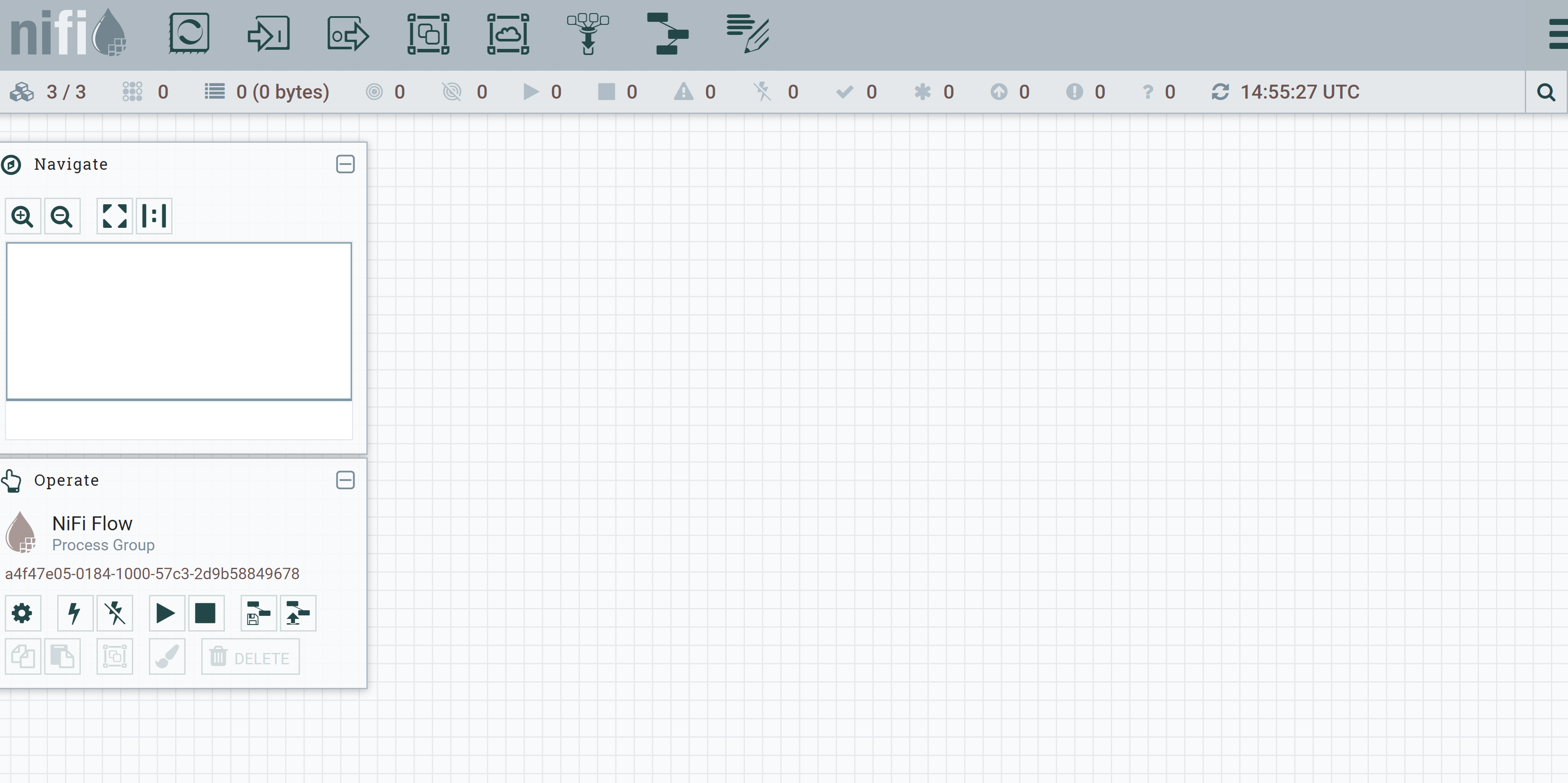1568x783 pixels.
Task: Click the Remote Process Group icon
Action: [508, 34]
